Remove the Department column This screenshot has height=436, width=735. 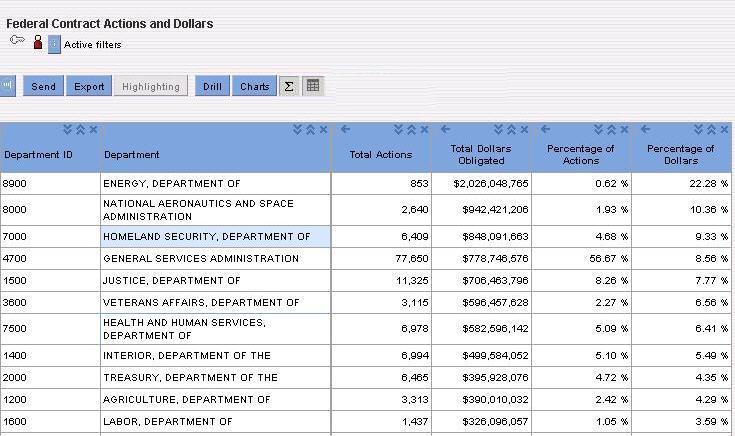coord(323,129)
